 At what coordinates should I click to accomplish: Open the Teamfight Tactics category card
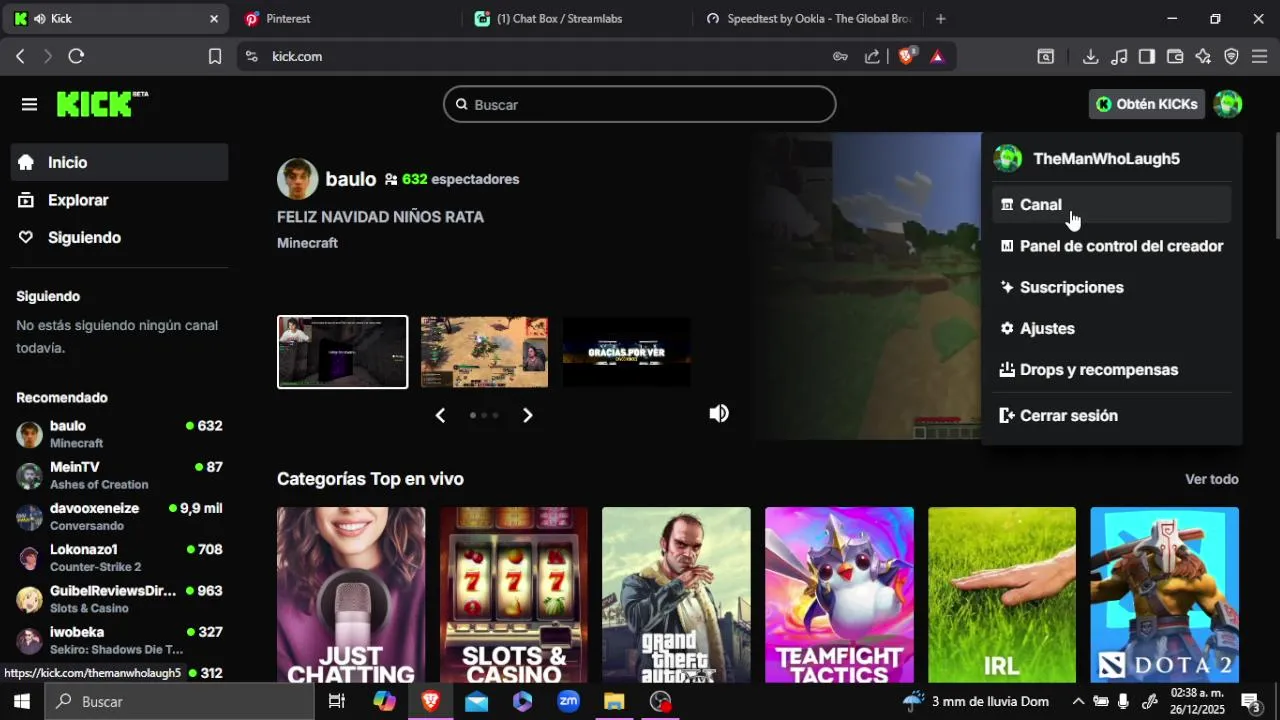click(839, 594)
